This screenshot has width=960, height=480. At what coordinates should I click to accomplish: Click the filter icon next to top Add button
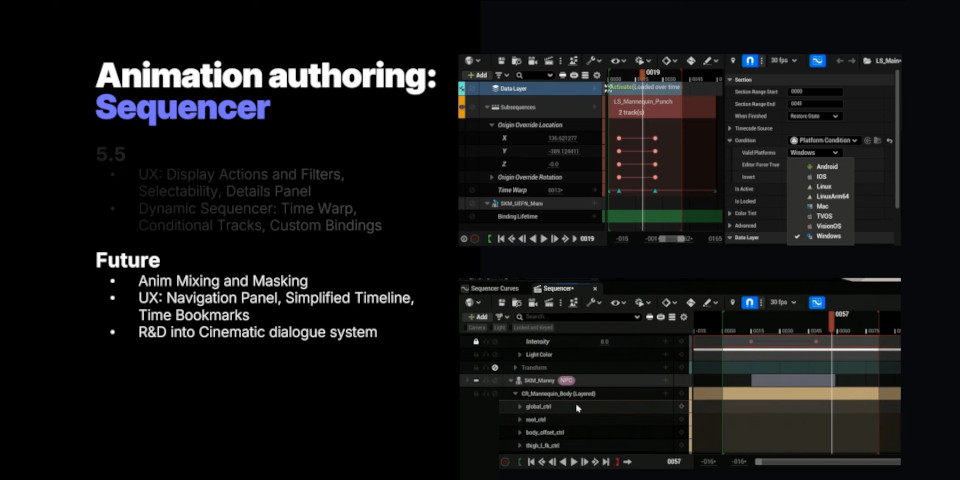point(502,75)
